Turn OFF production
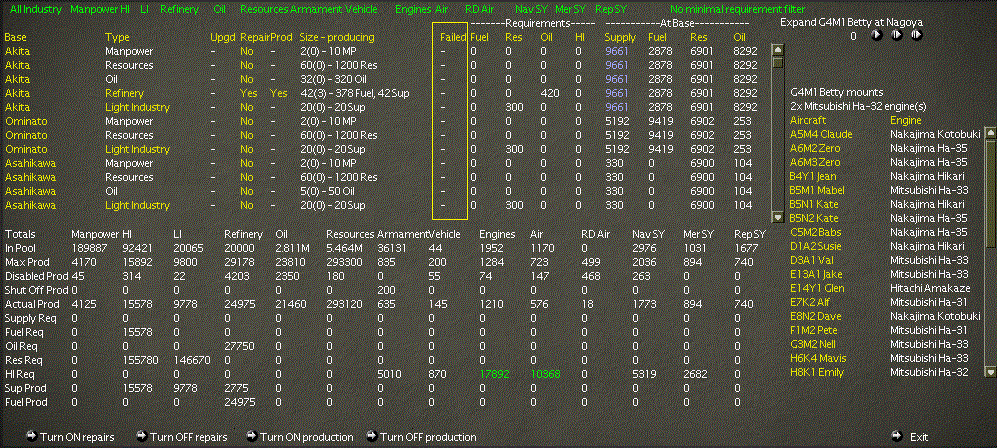 click(422, 437)
